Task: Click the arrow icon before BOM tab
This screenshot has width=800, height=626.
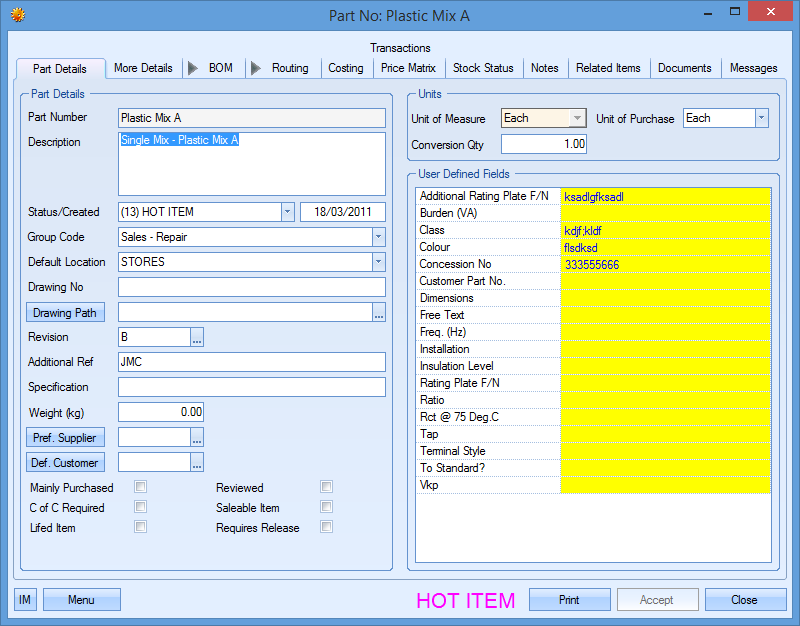Action: point(193,68)
